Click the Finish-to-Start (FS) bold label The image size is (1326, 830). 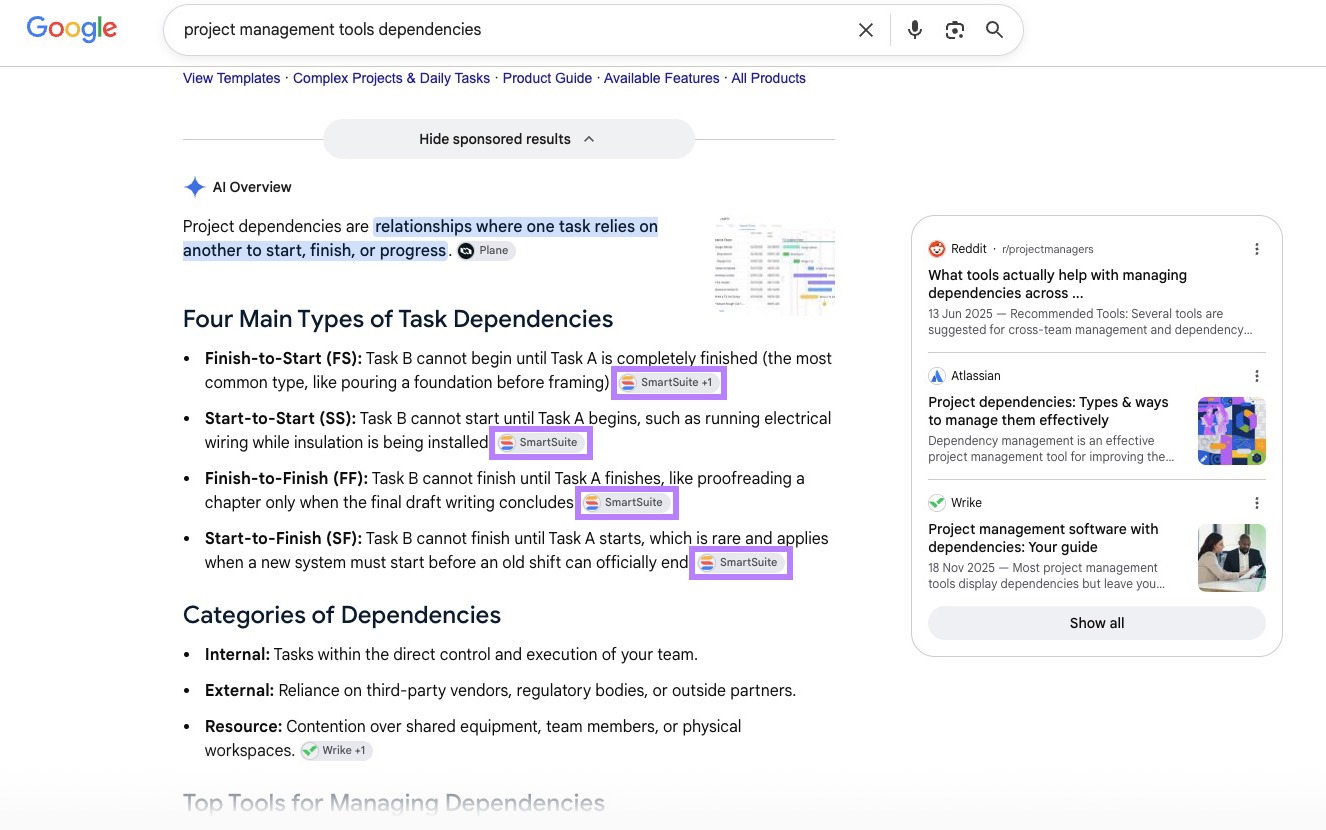pyautogui.click(x=284, y=358)
